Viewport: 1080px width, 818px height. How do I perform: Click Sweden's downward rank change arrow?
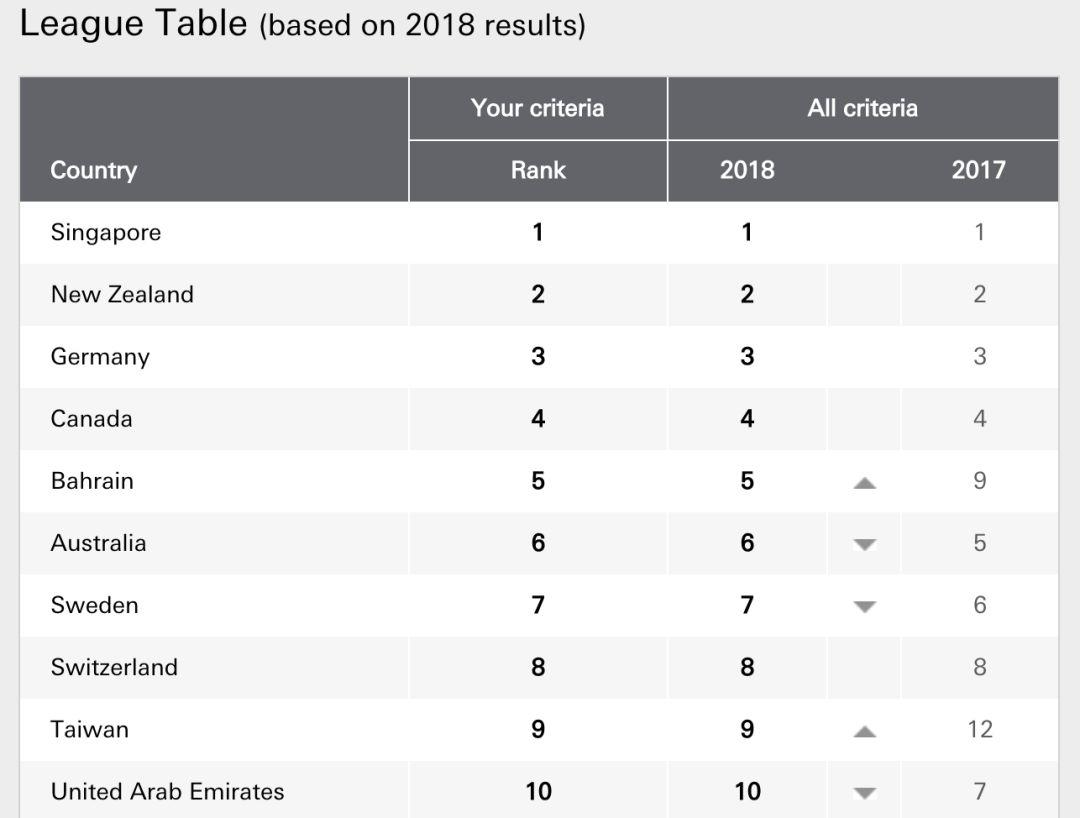click(x=865, y=607)
